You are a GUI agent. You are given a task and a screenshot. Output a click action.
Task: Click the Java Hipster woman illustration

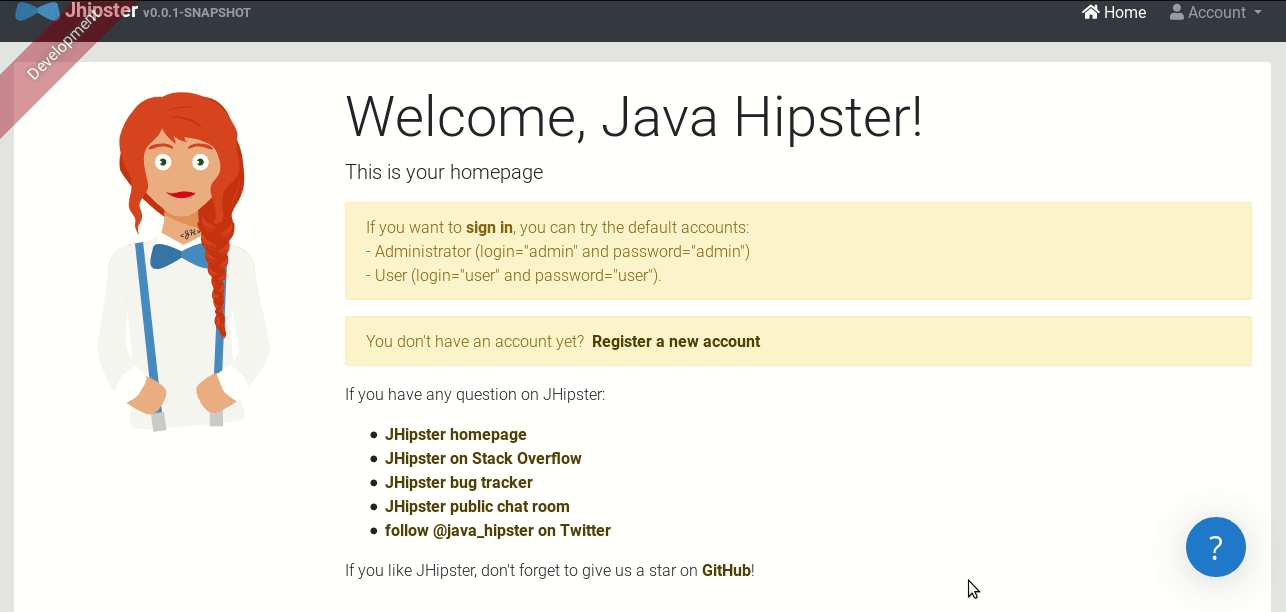[184, 262]
